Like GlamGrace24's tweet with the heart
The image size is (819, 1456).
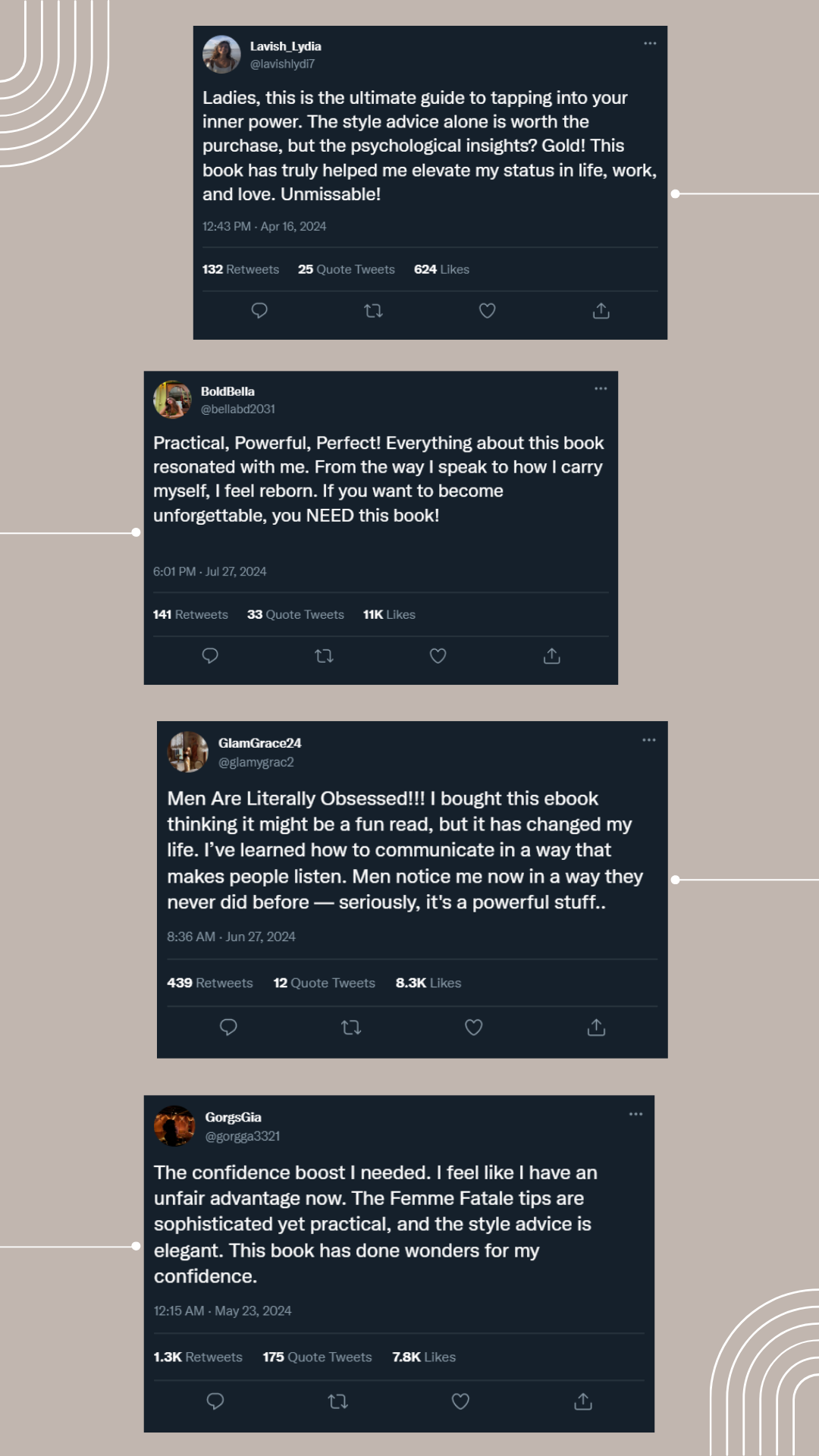[x=474, y=1028]
